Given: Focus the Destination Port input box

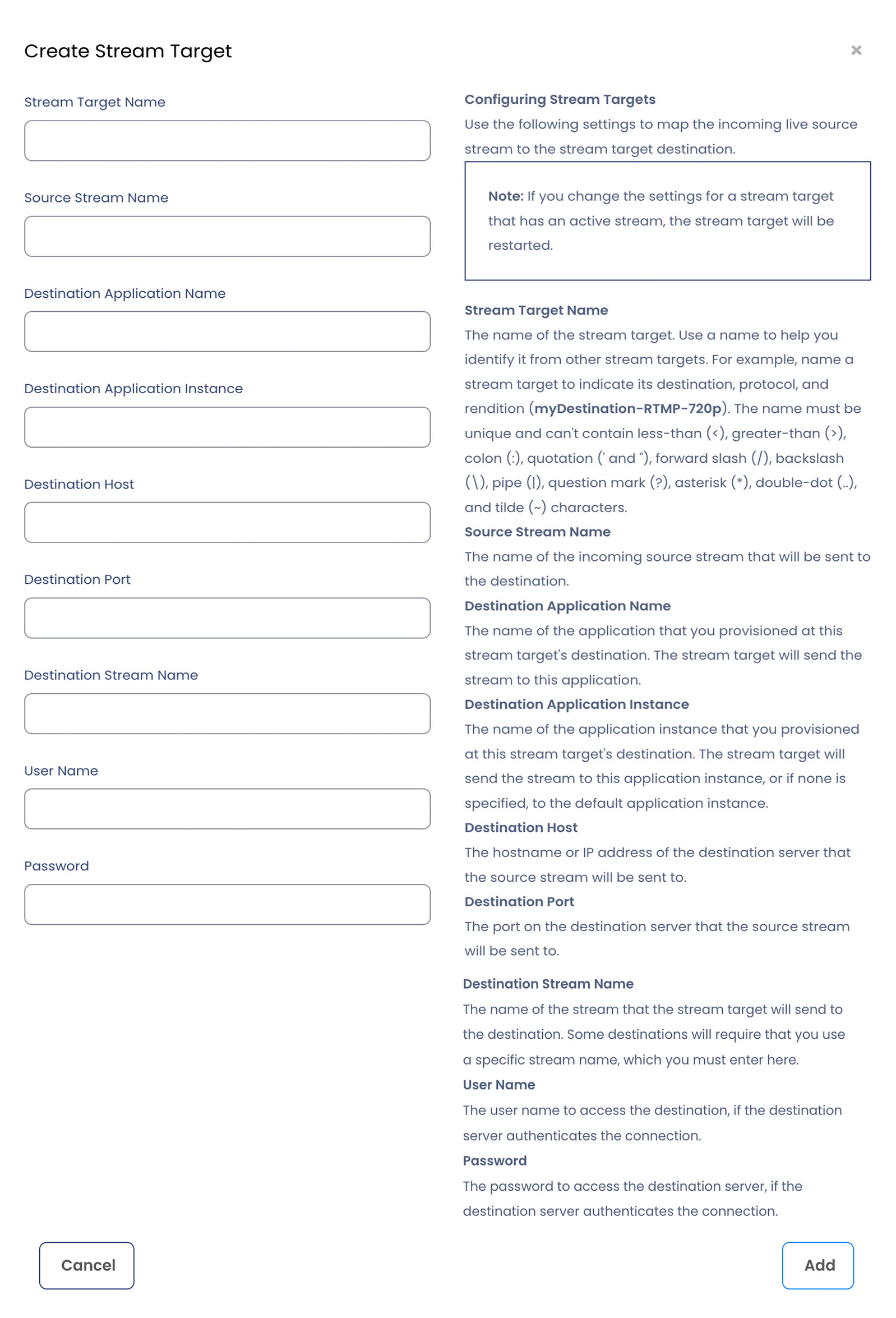Looking at the screenshot, I should [227, 617].
